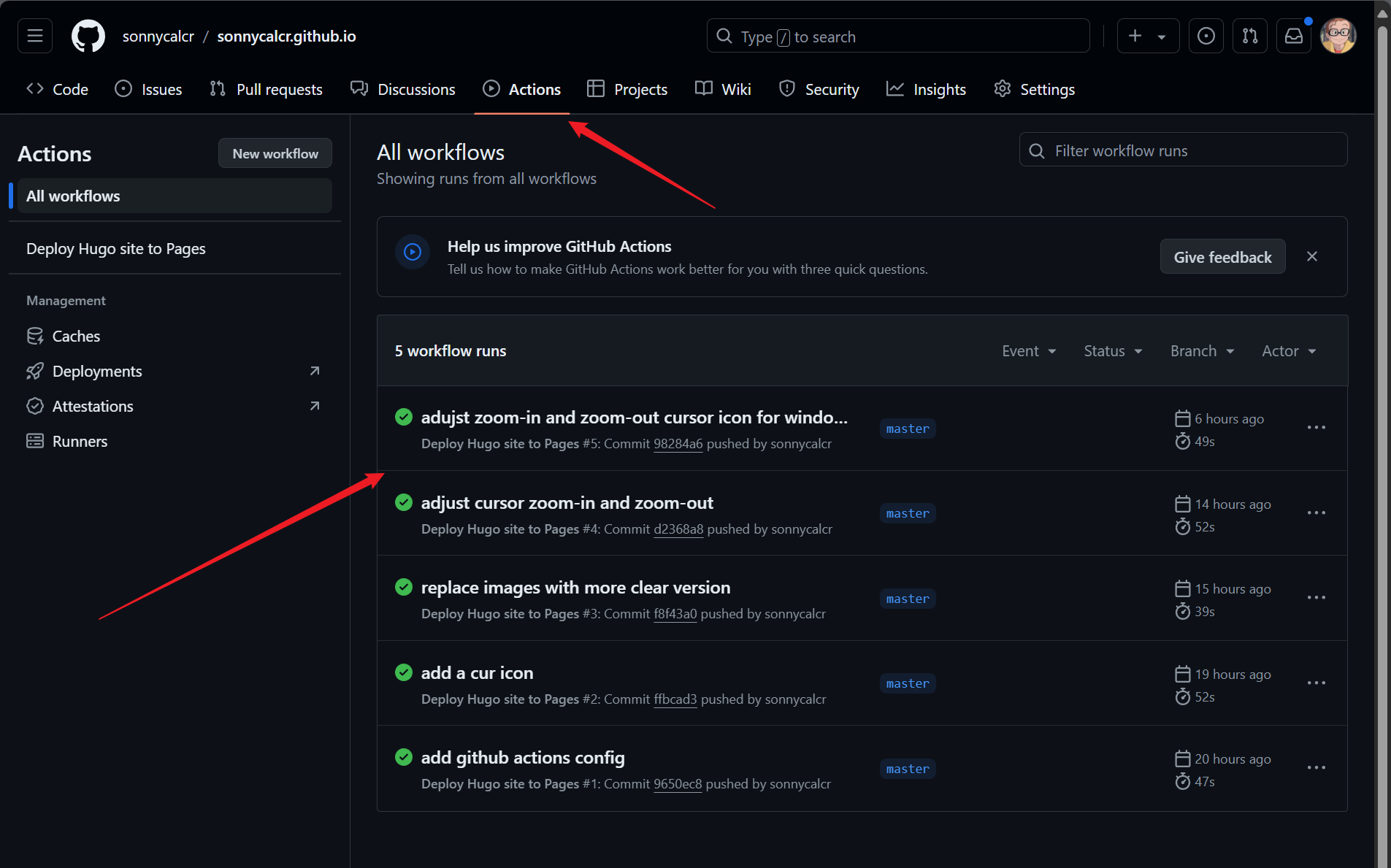Image resolution: width=1391 pixels, height=868 pixels.
Task: Open the Projects tab
Action: [x=628, y=89]
